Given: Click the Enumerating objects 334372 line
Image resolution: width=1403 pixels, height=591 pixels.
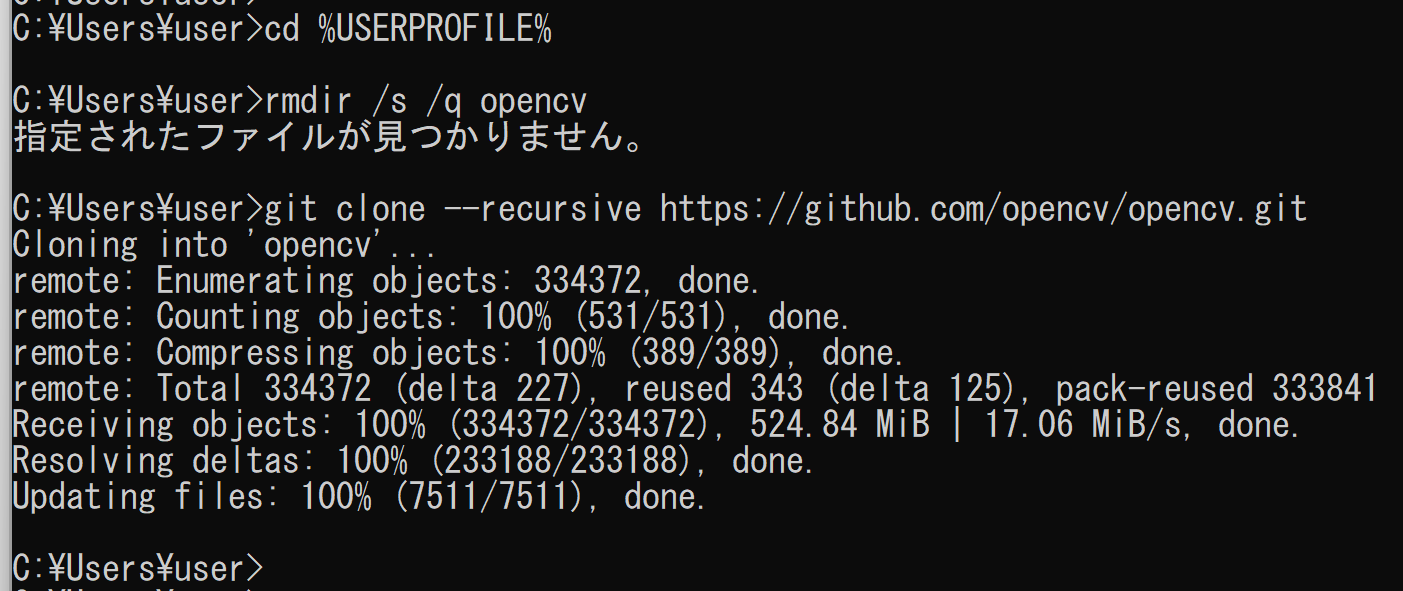Looking at the screenshot, I should 387,281.
